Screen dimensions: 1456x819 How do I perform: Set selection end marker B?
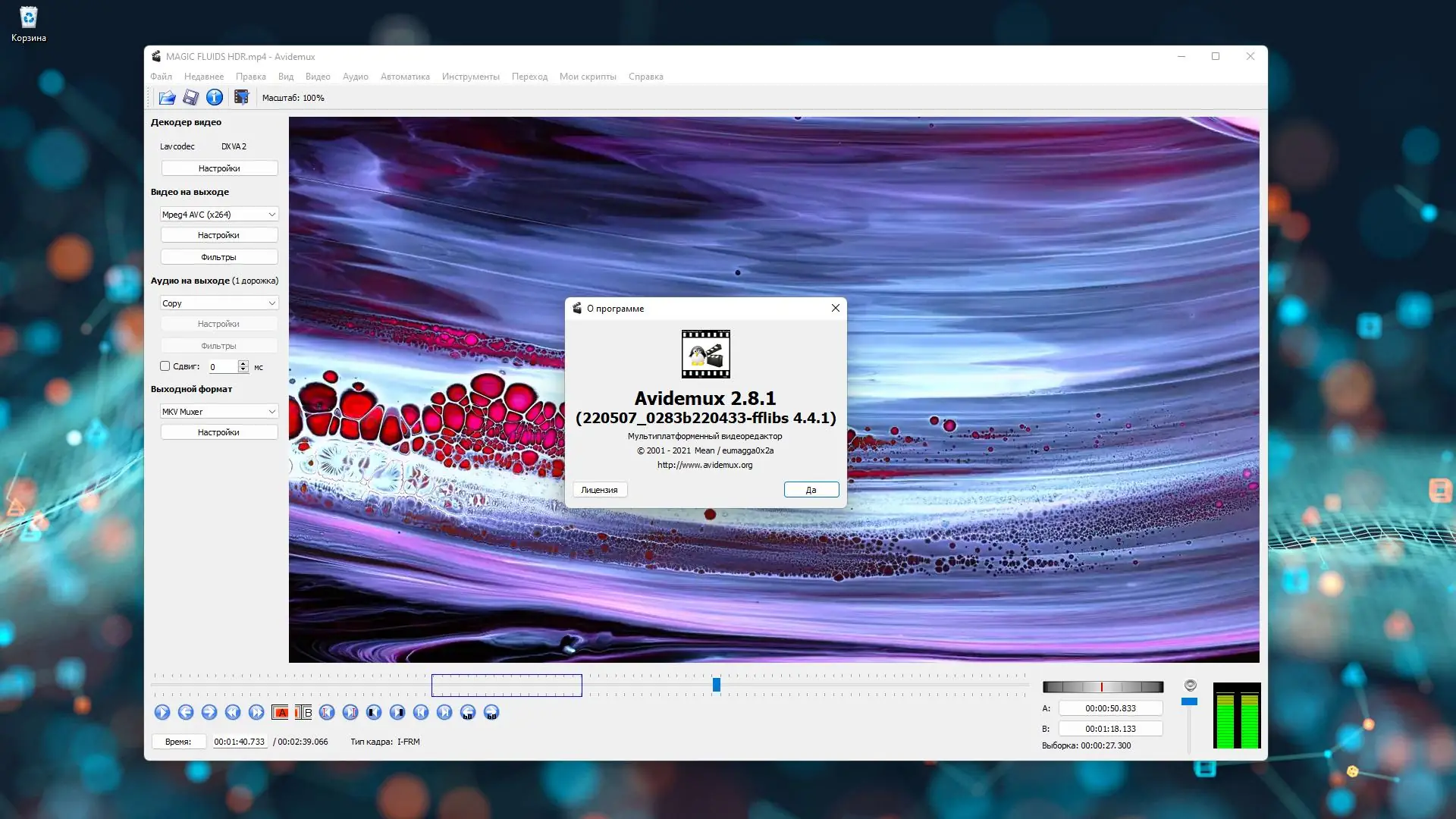click(x=303, y=712)
